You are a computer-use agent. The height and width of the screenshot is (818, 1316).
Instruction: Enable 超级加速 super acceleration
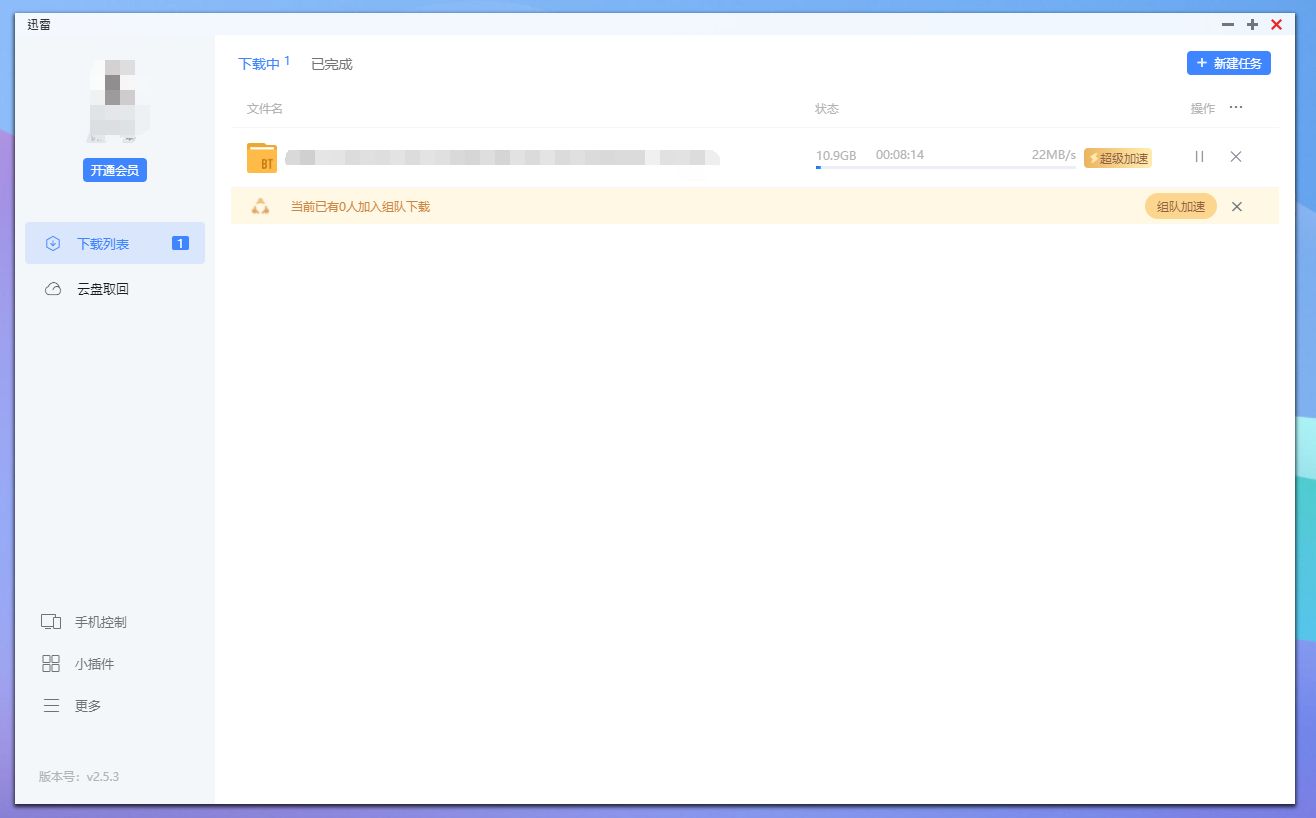click(x=1118, y=158)
